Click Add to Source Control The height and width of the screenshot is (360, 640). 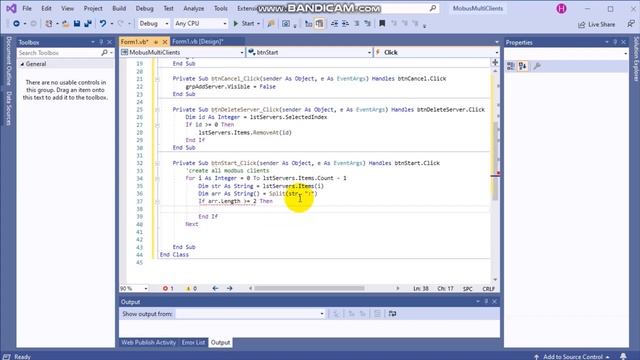coord(572,356)
